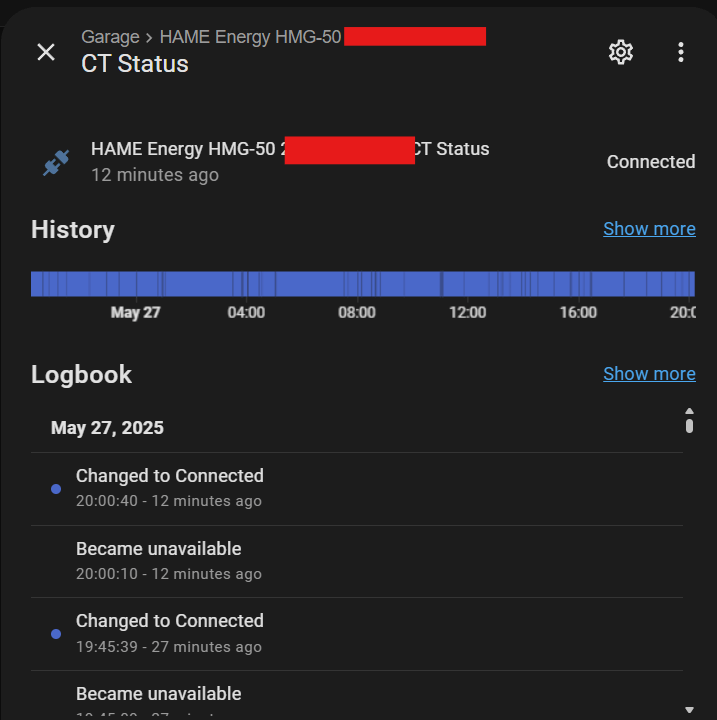Click the blue dot beside 20:00:40 entry

(56, 489)
